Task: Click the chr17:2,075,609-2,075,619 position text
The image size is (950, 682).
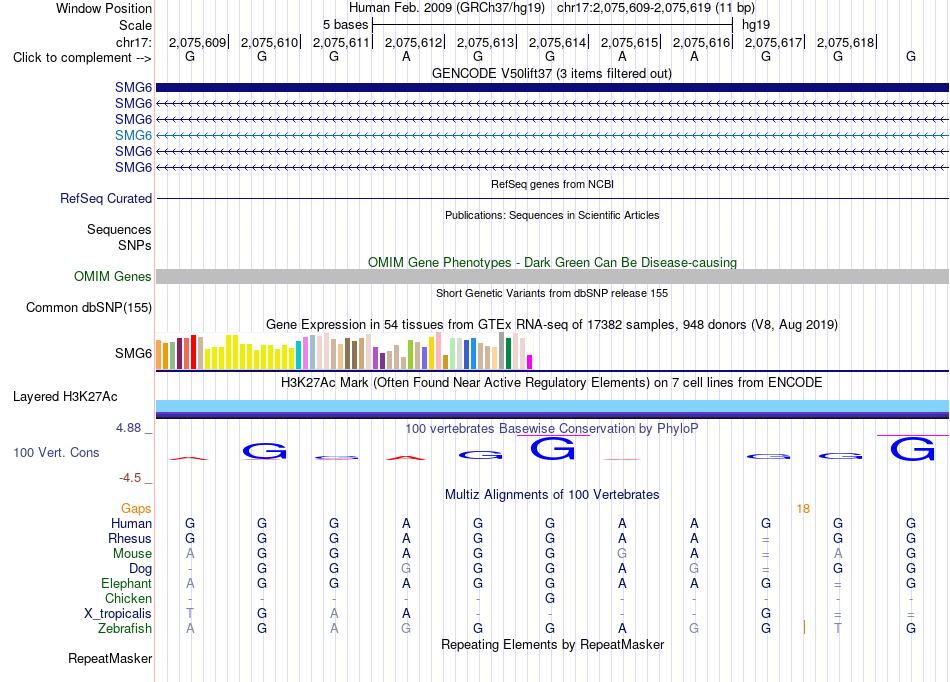Action: (656, 8)
